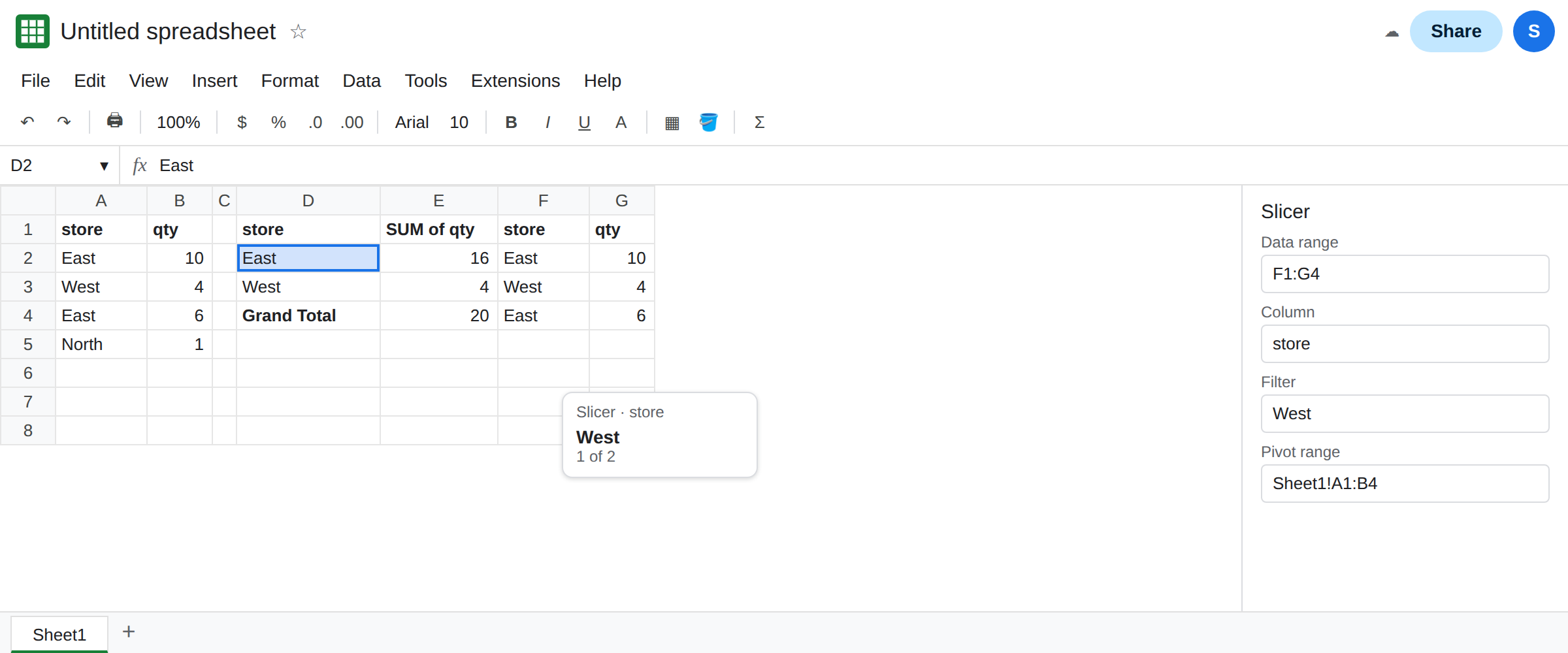The height and width of the screenshot is (653, 1568).
Task: Open the Format menu
Action: 289,80
